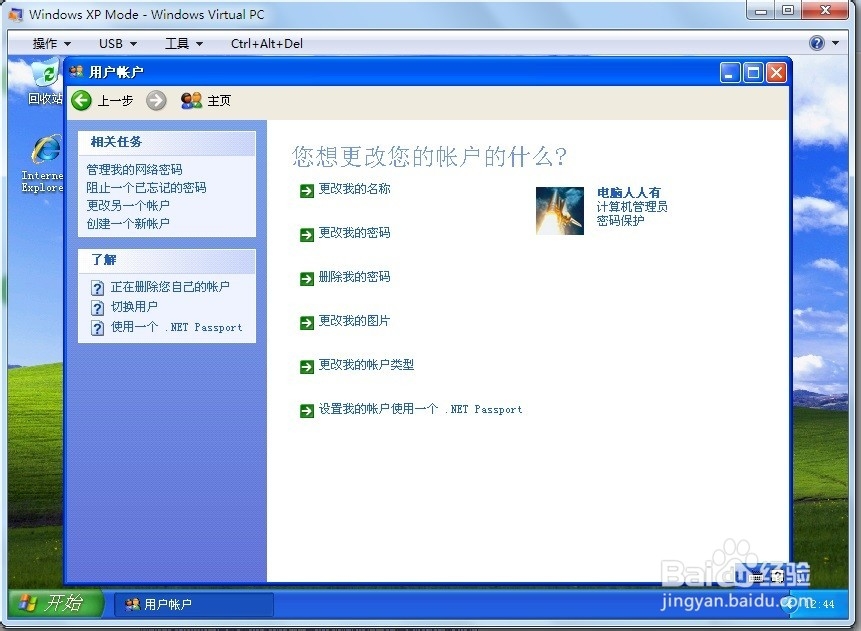Select 更改我的名称 option text
Viewport: 861px width, 631px height.
(354, 189)
